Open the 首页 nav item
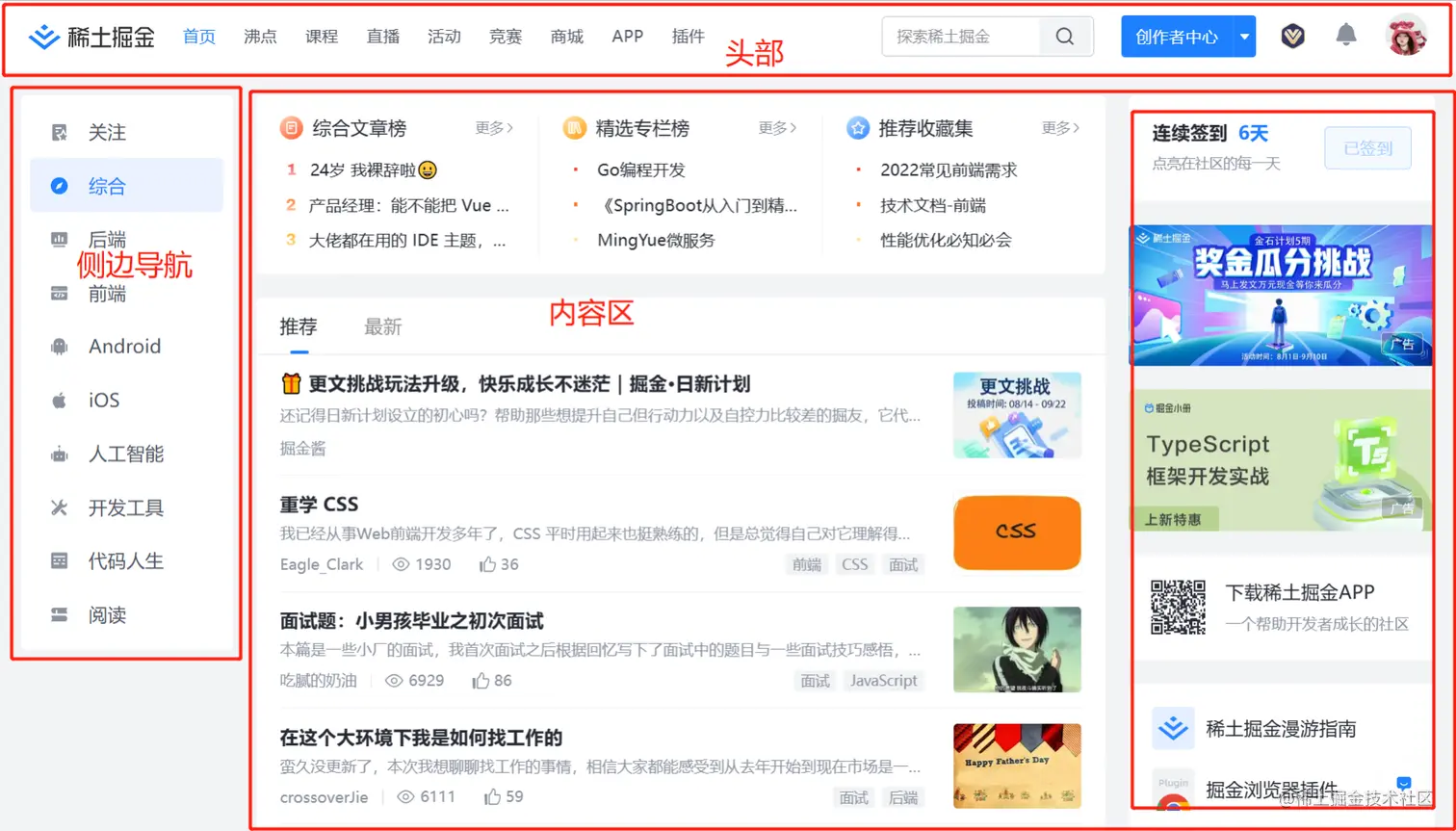The width and height of the screenshot is (1456, 831). pyautogui.click(x=199, y=37)
